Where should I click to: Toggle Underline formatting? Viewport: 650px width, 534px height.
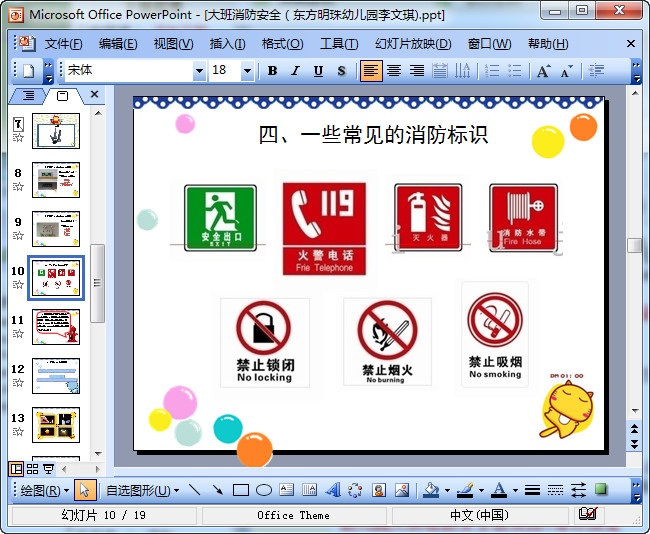[x=318, y=71]
